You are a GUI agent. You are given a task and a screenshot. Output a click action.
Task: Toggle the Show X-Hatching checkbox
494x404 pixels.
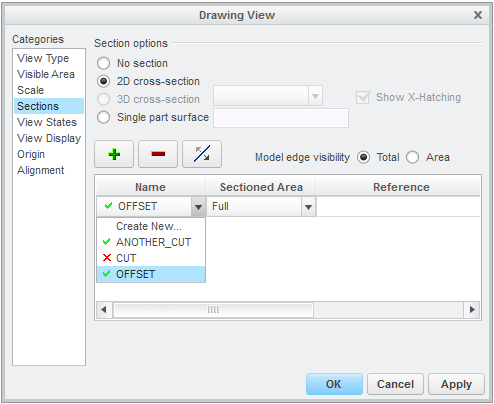pyautogui.click(x=363, y=97)
